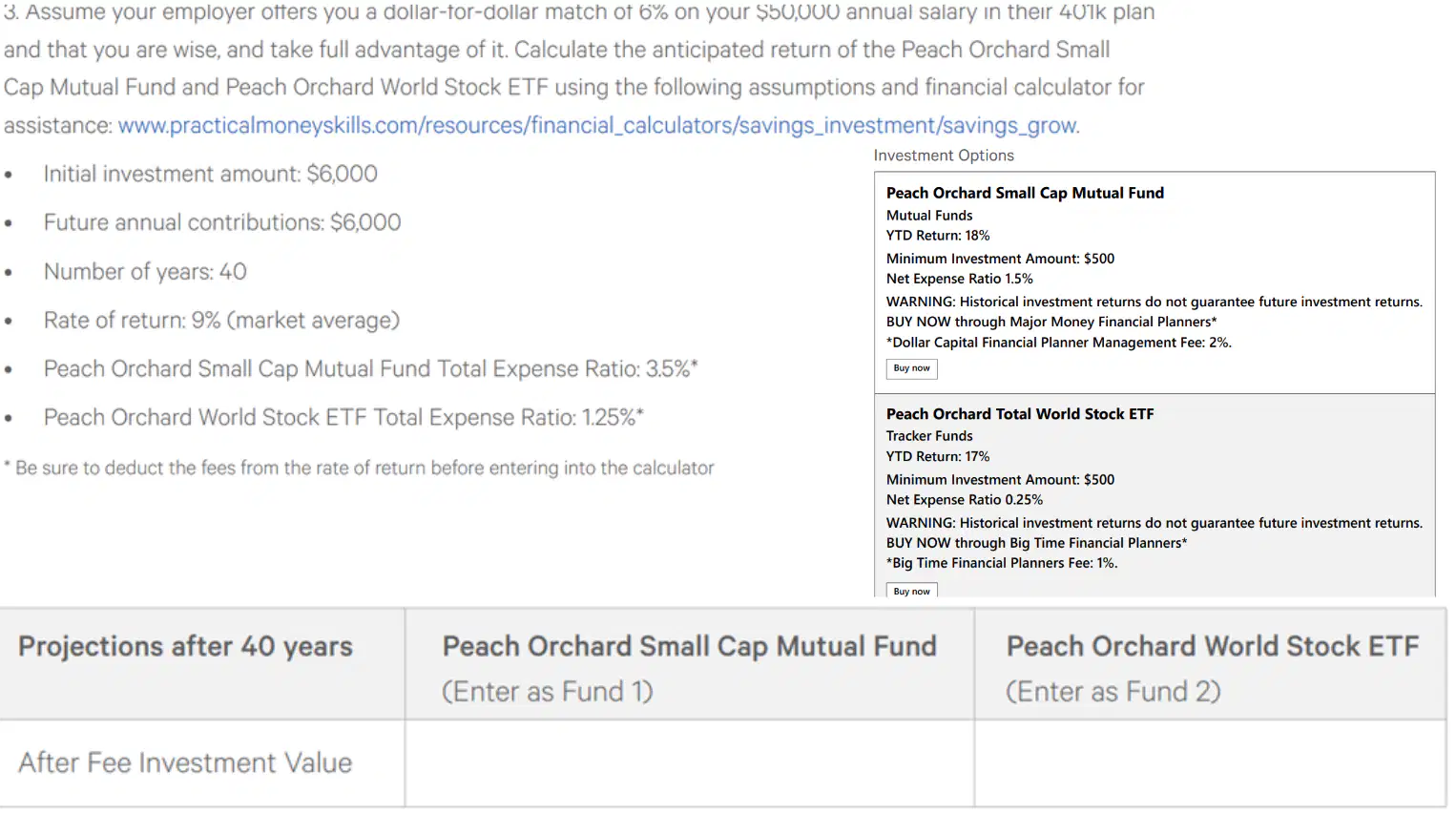Click Peach Orchard Small Cap Mutual Fund column header
1456x814 pixels.
[689, 664]
